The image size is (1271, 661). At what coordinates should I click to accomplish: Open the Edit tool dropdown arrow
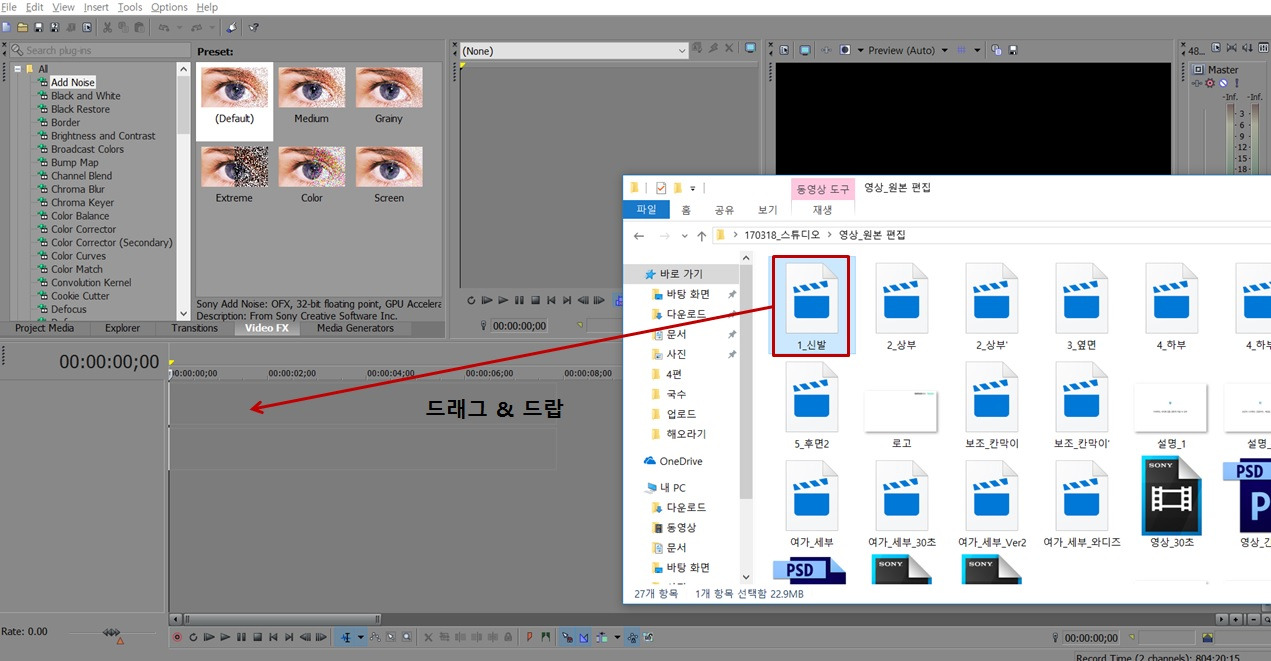pos(361,637)
